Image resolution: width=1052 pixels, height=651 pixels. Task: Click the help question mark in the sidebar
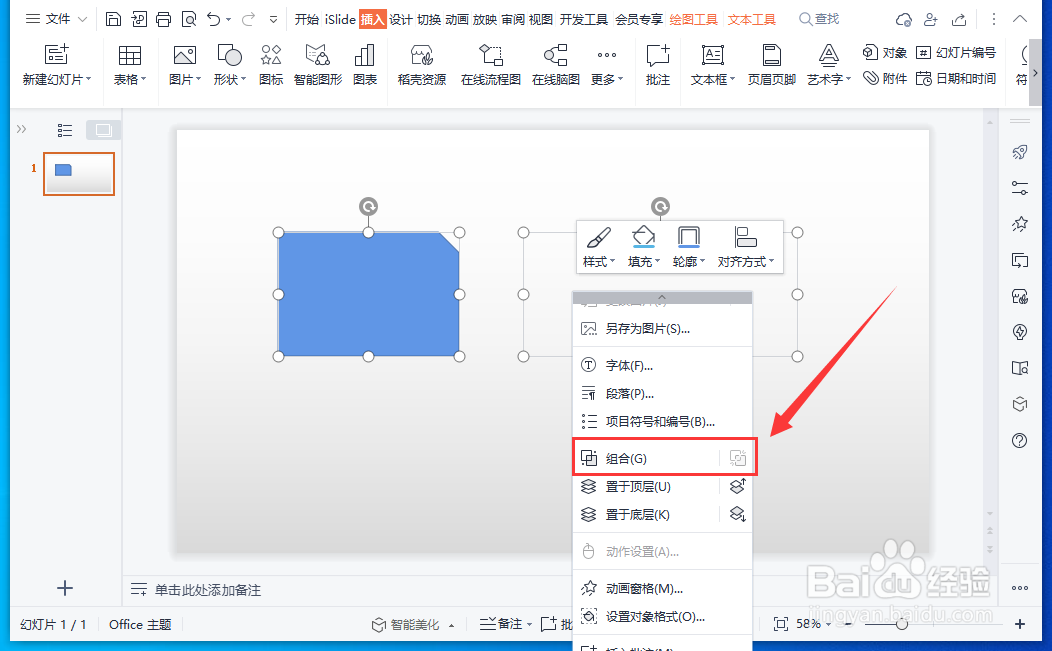coord(1020,440)
